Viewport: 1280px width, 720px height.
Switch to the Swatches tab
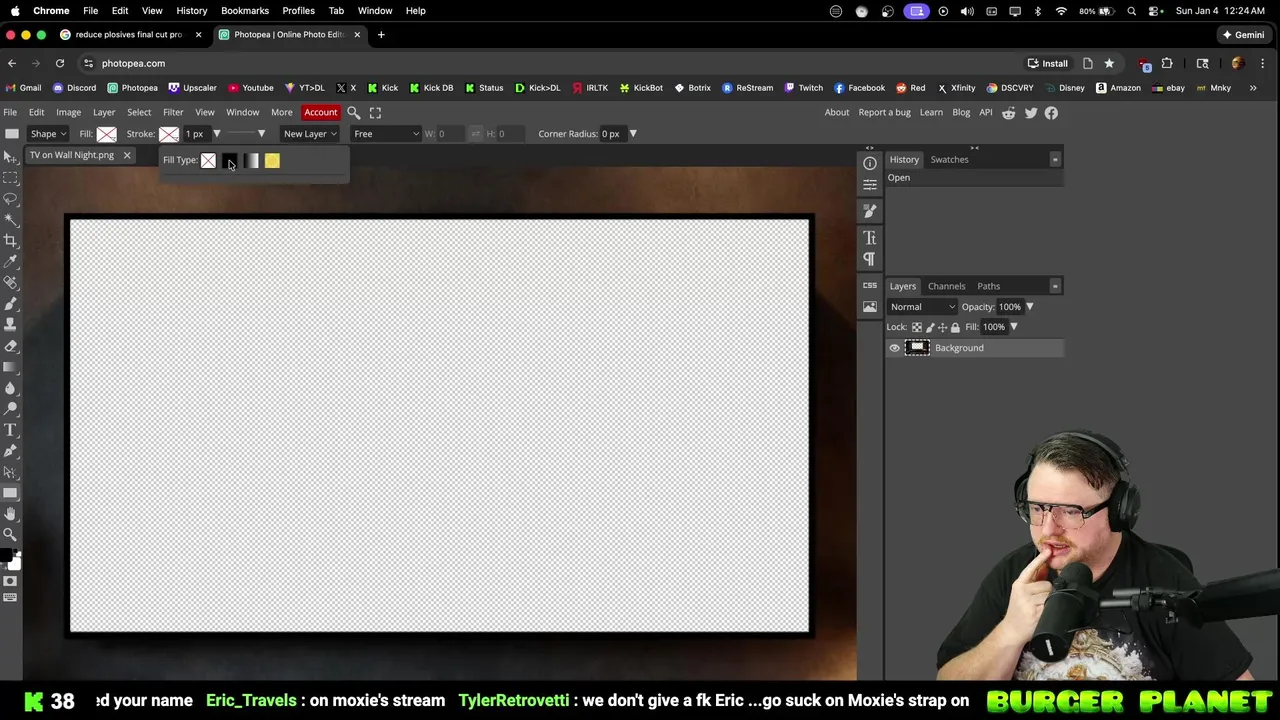pyautogui.click(x=949, y=159)
